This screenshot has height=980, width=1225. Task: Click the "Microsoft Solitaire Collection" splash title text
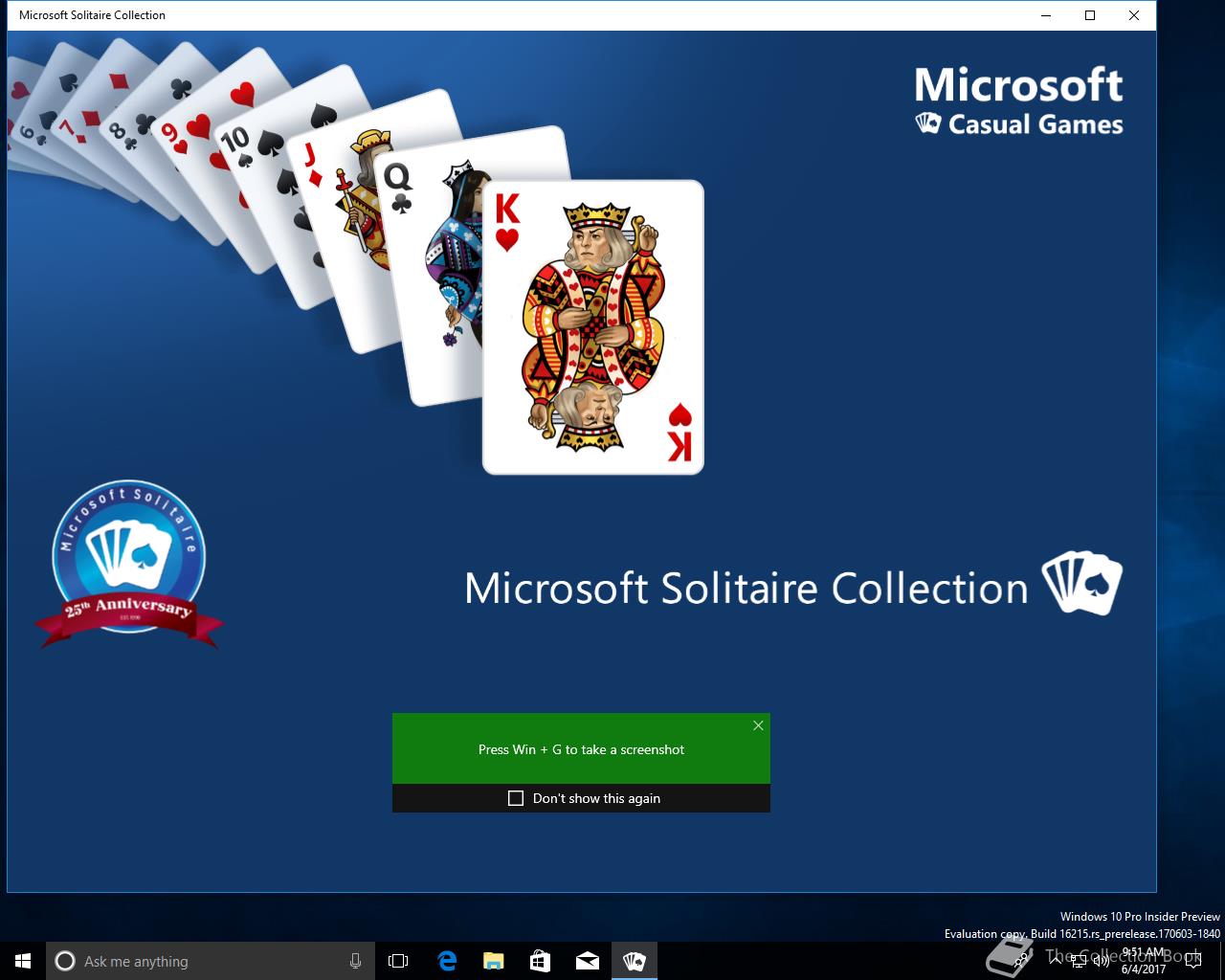tap(746, 589)
